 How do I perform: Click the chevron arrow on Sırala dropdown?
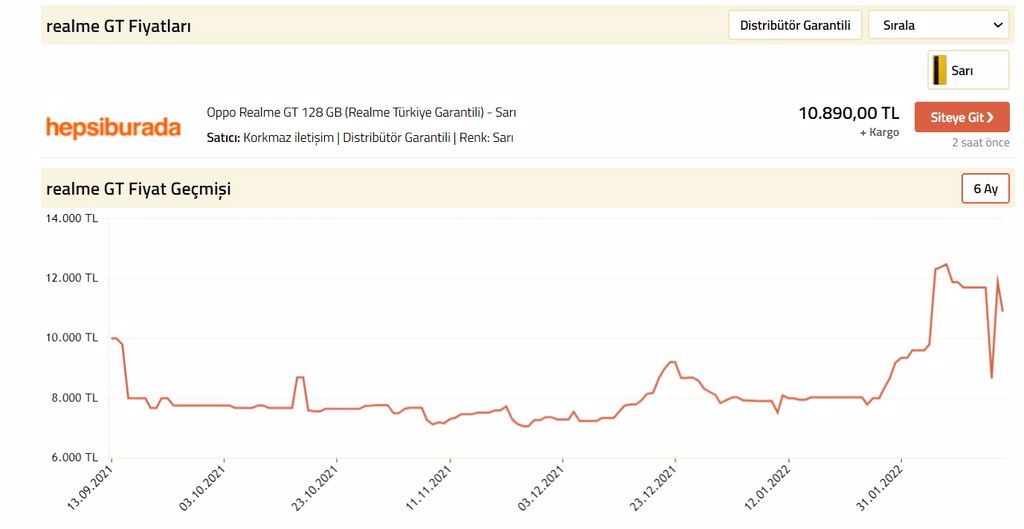pyautogui.click(x=998, y=25)
